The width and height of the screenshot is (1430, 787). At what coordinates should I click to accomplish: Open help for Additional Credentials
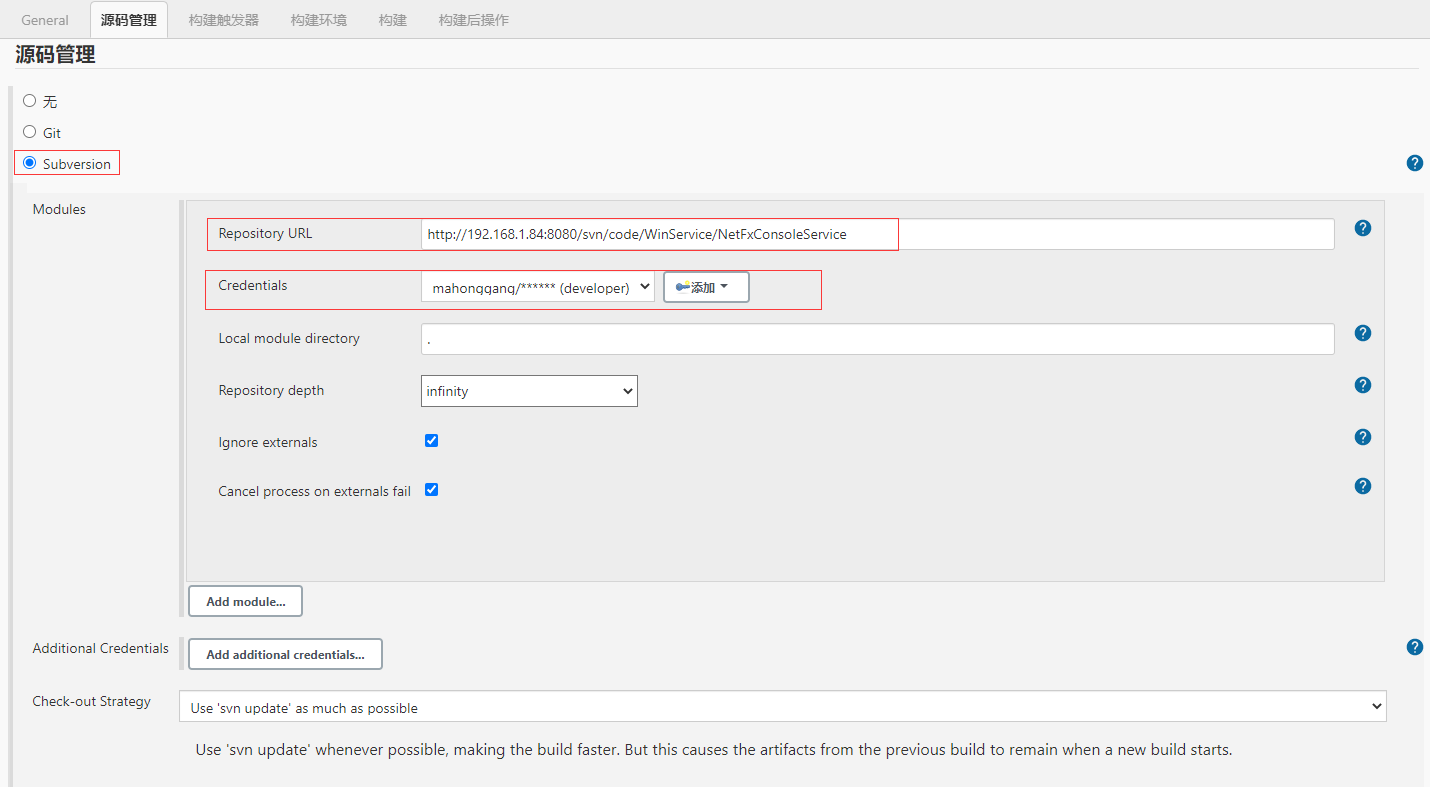(x=1414, y=647)
